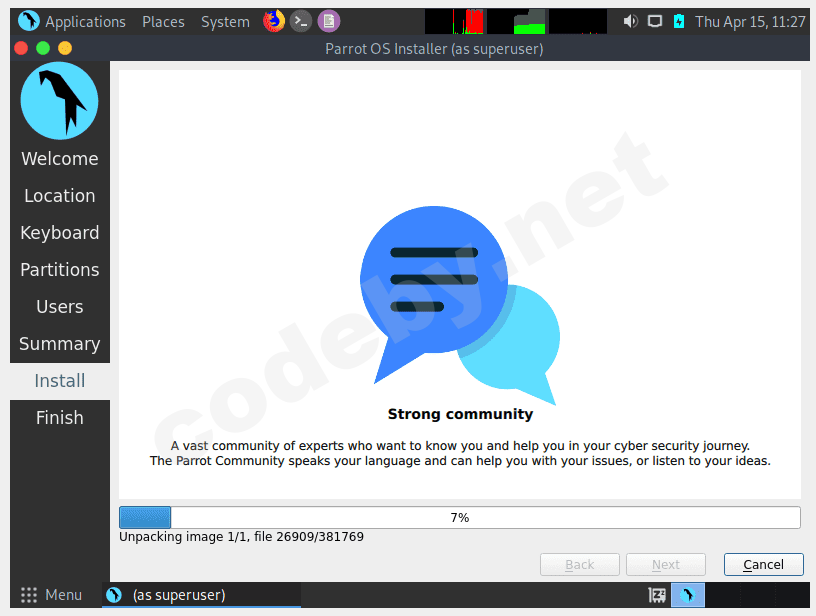This screenshot has width=816, height=616.
Task: Click the green window button
Action: 43,48
